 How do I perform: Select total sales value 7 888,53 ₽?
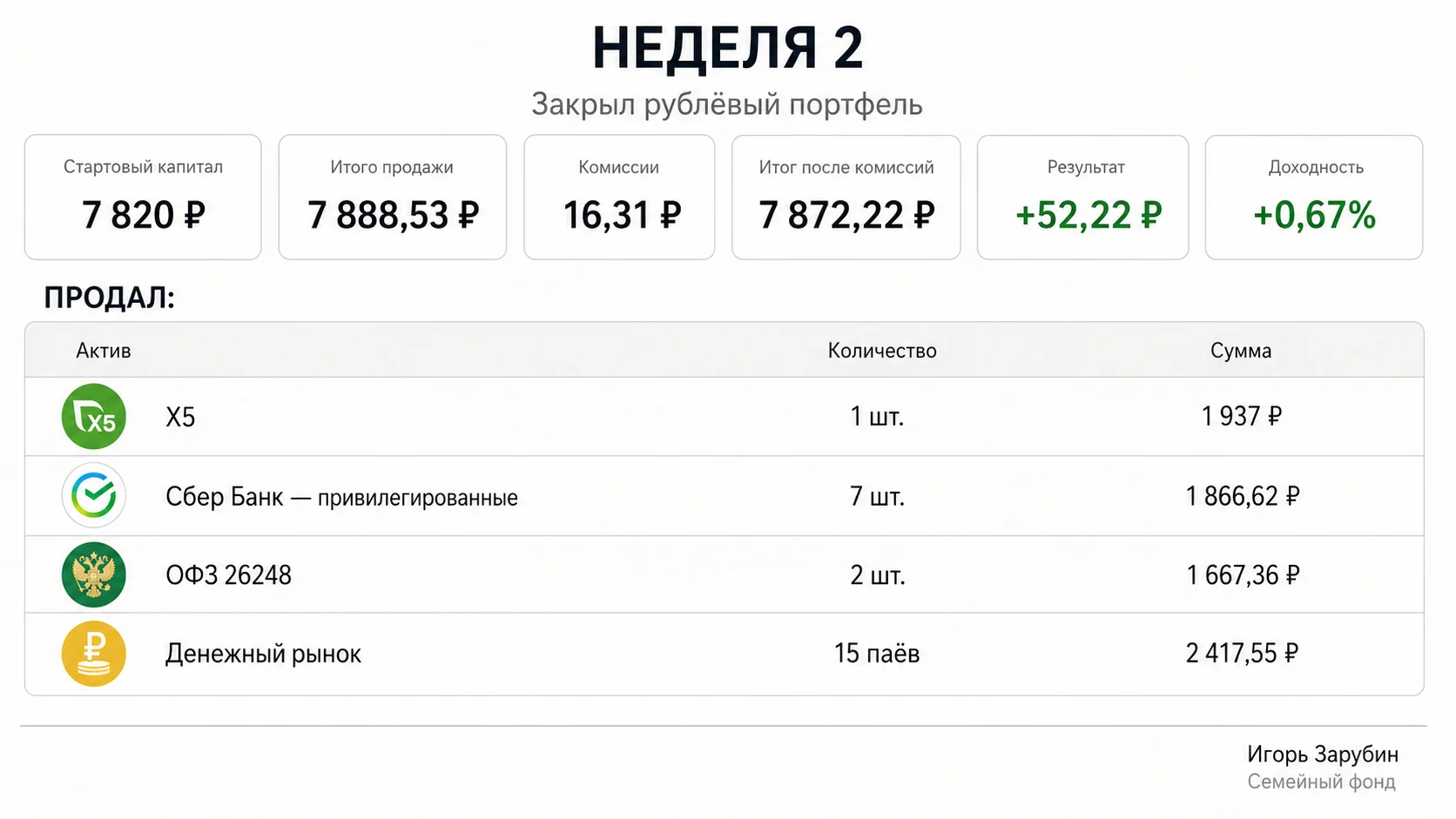click(393, 215)
